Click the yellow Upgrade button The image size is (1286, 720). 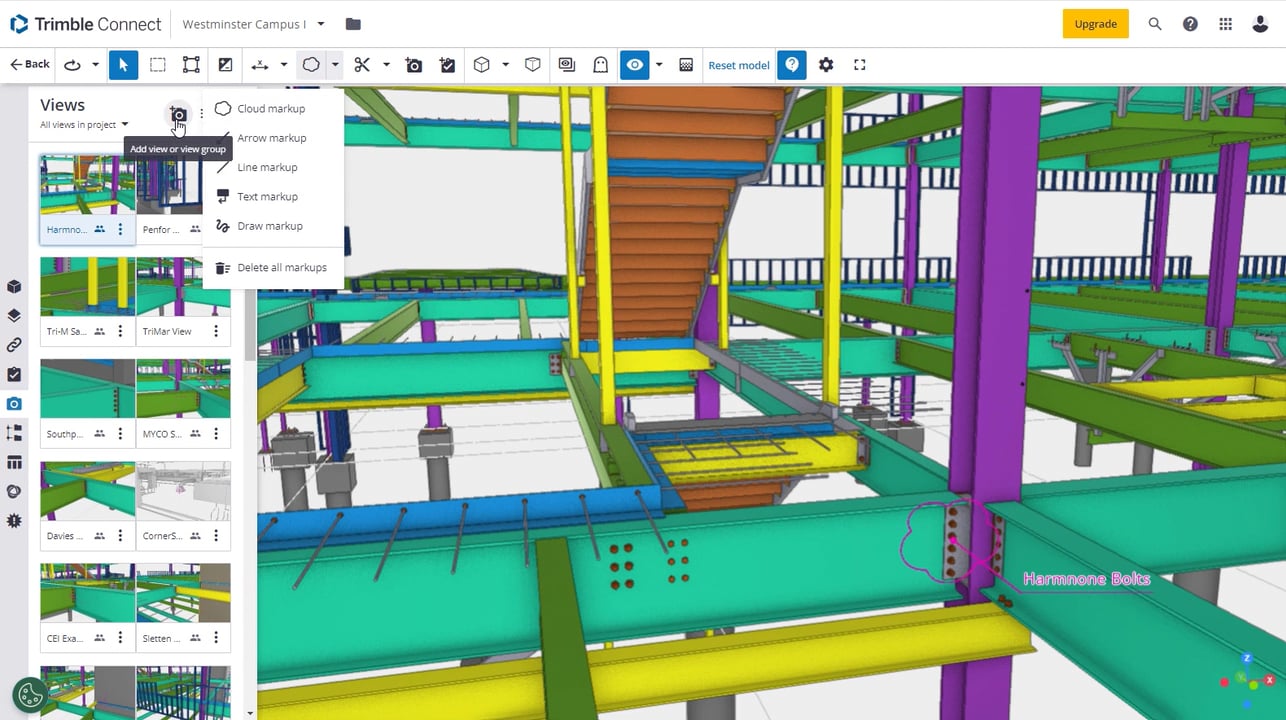pyautogui.click(x=1095, y=24)
